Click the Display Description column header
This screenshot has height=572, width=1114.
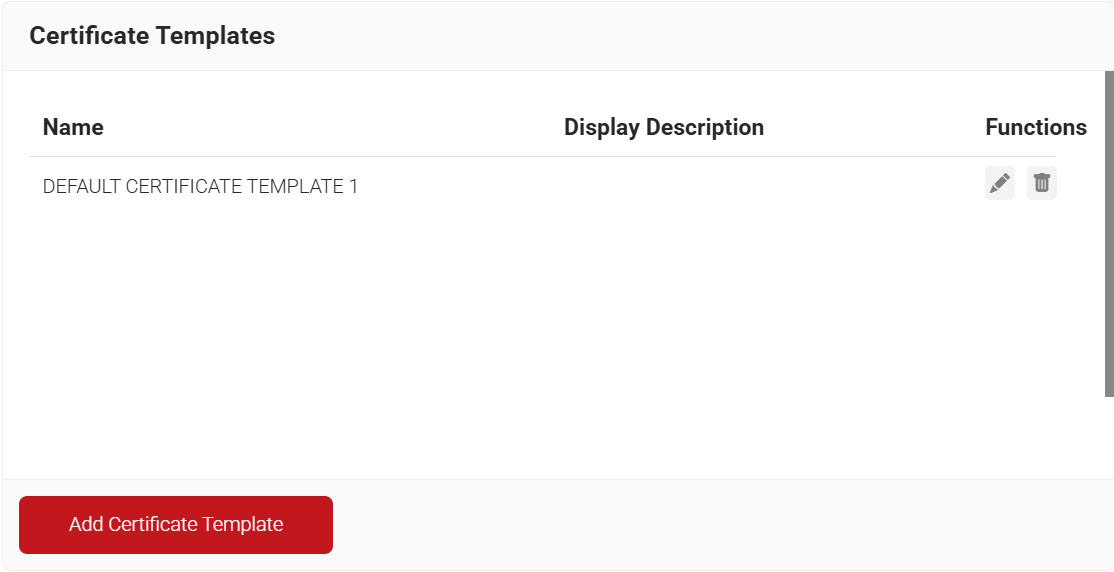[x=663, y=127]
